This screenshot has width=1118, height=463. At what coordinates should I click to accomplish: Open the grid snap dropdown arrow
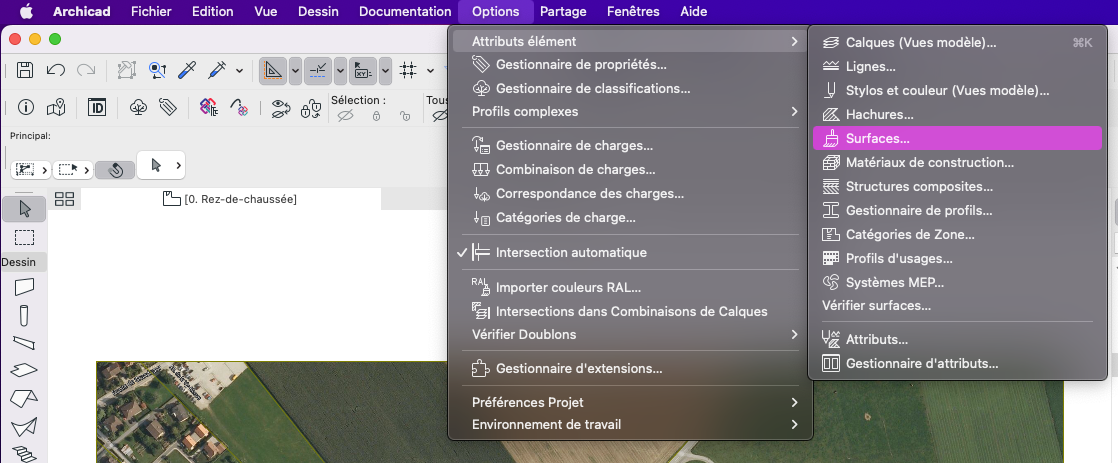click(x=430, y=71)
